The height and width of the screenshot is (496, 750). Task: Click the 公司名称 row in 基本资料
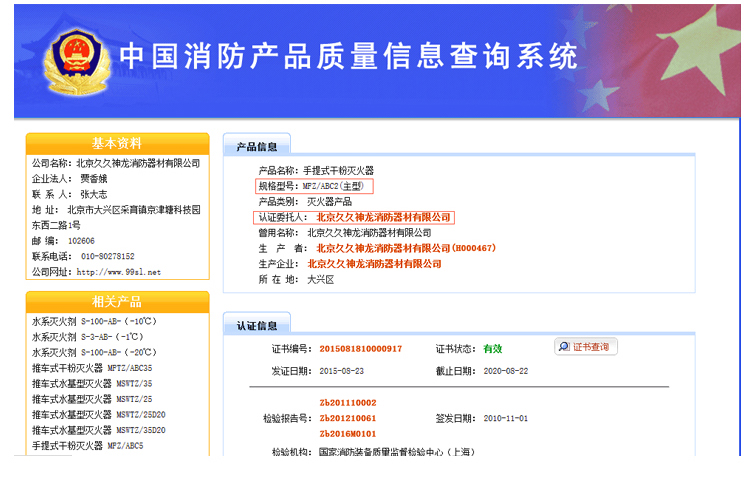pyautogui.click(x=116, y=163)
